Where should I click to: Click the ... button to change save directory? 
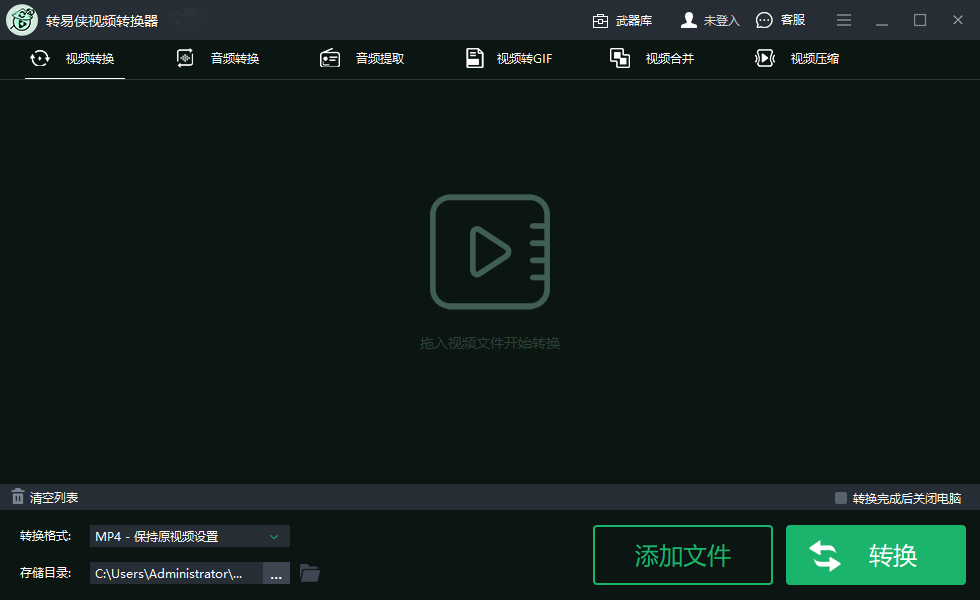tap(275, 573)
